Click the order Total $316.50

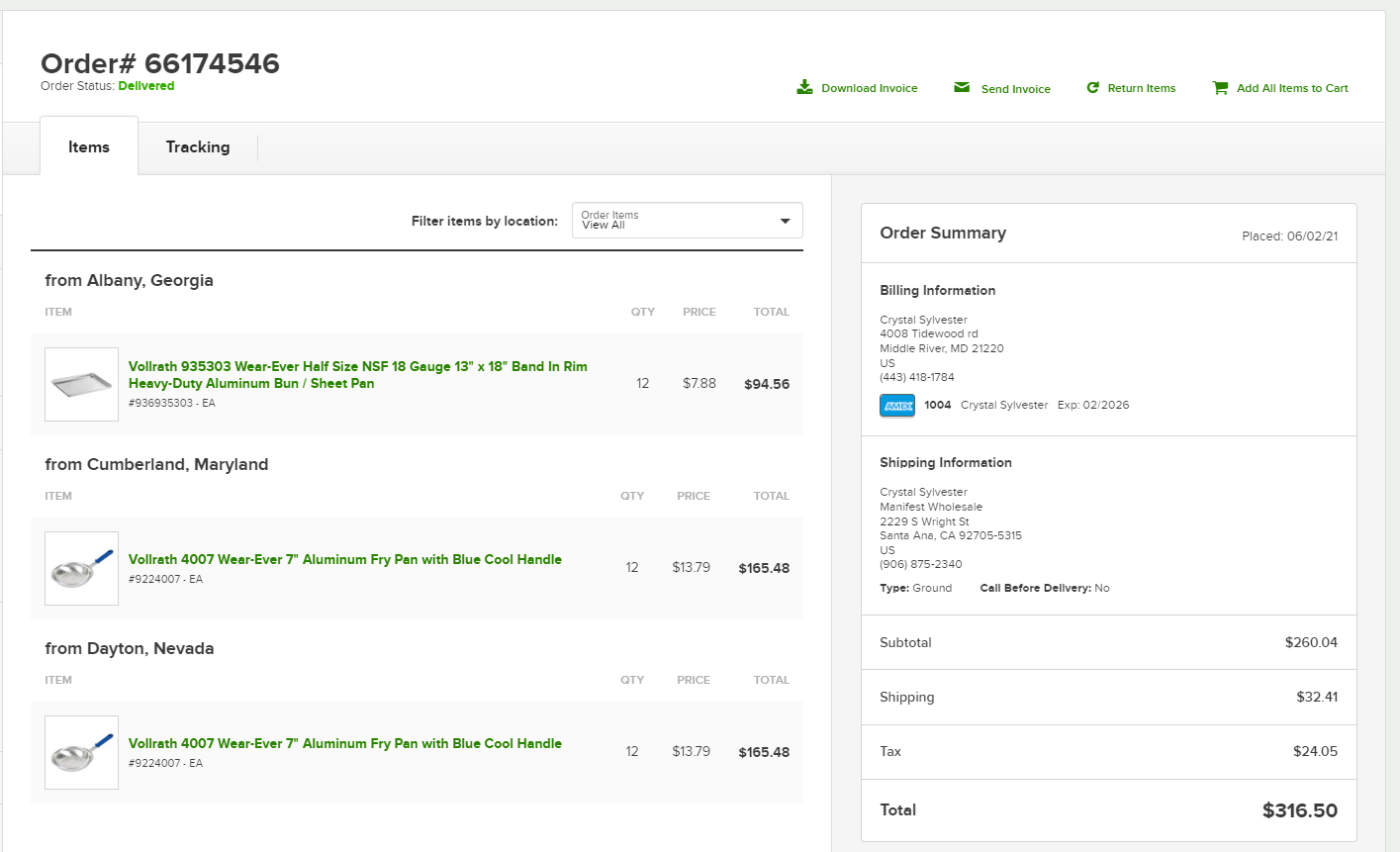(1300, 810)
